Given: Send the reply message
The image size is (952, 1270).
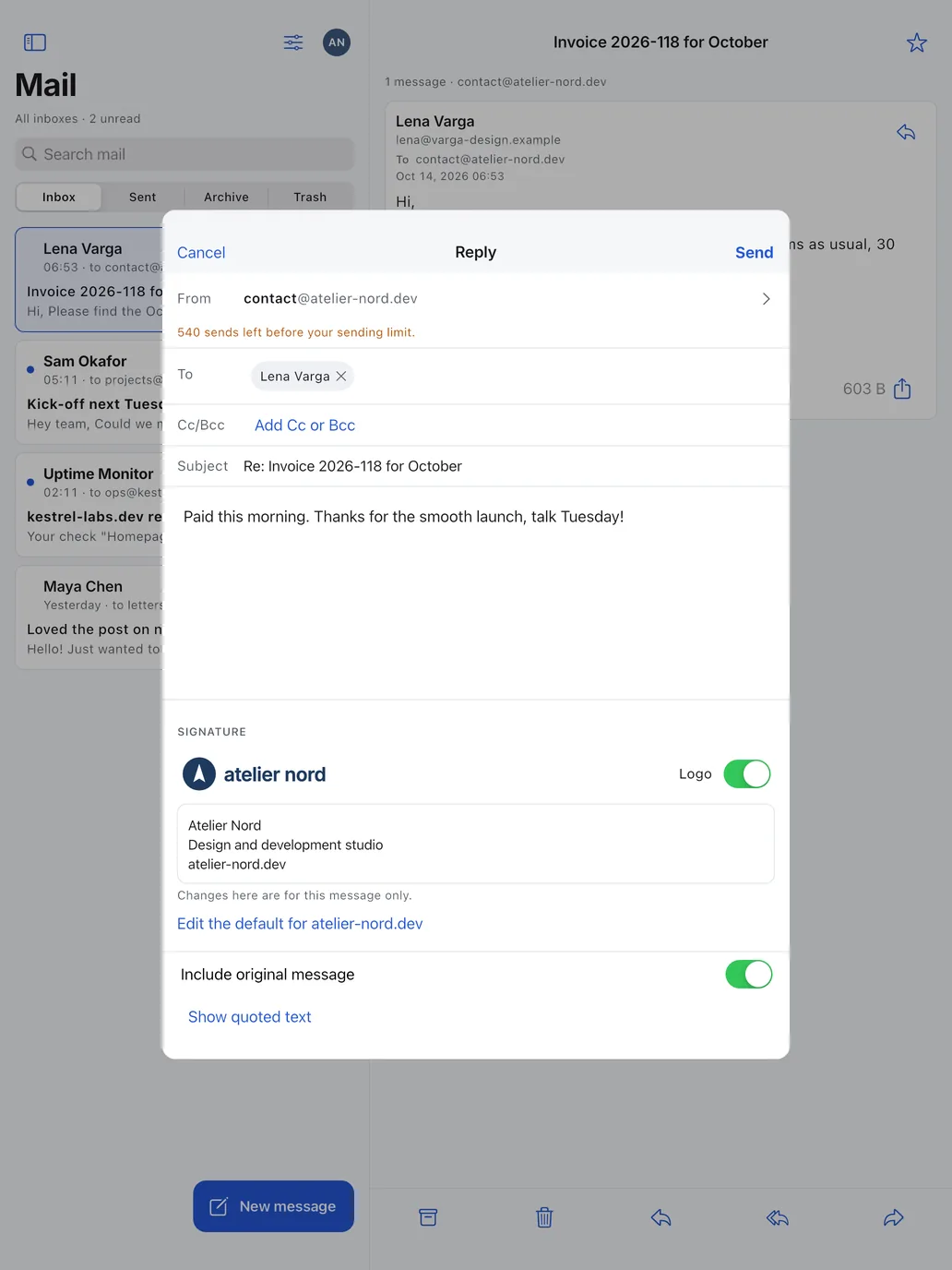Looking at the screenshot, I should pos(754,252).
